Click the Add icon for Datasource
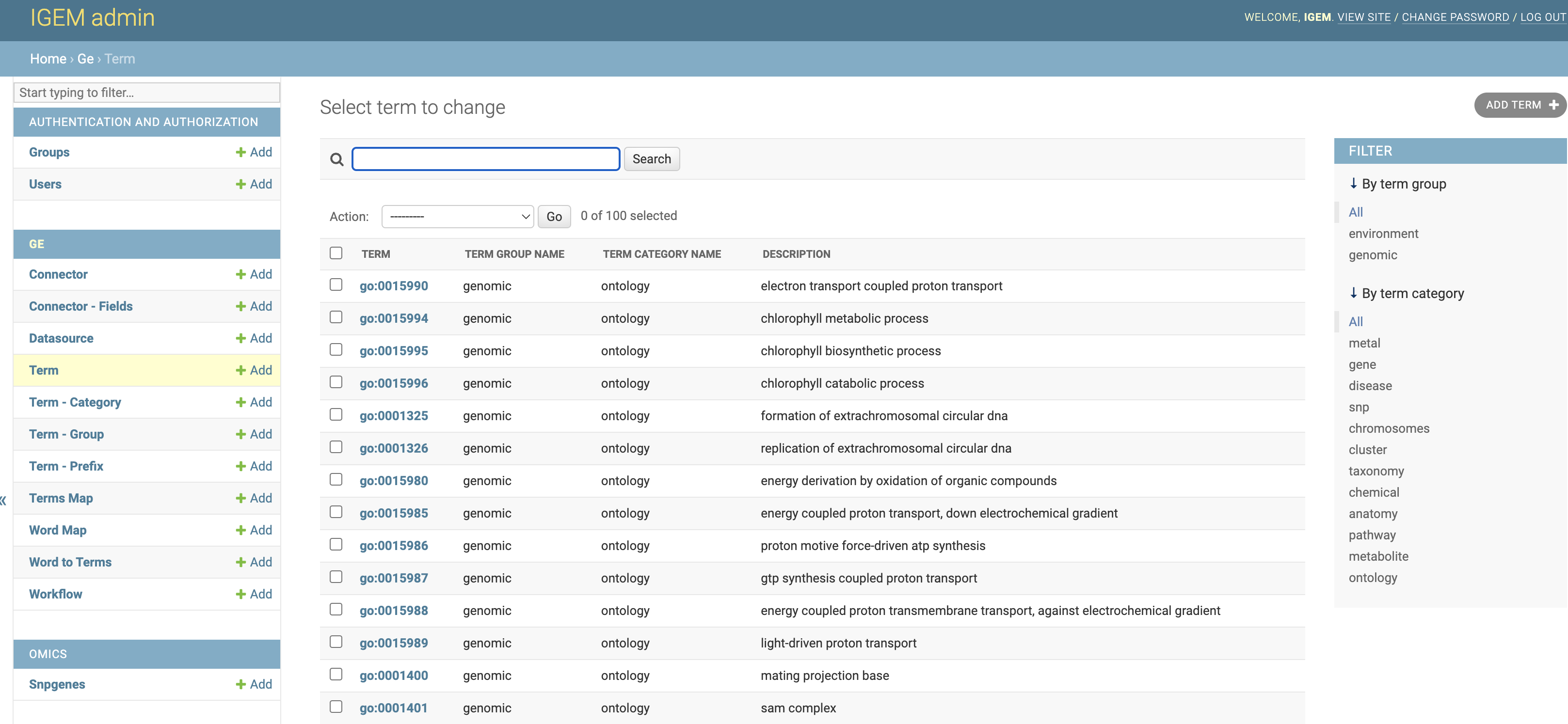This screenshot has width=1568, height=724. (x=241, y=338)
